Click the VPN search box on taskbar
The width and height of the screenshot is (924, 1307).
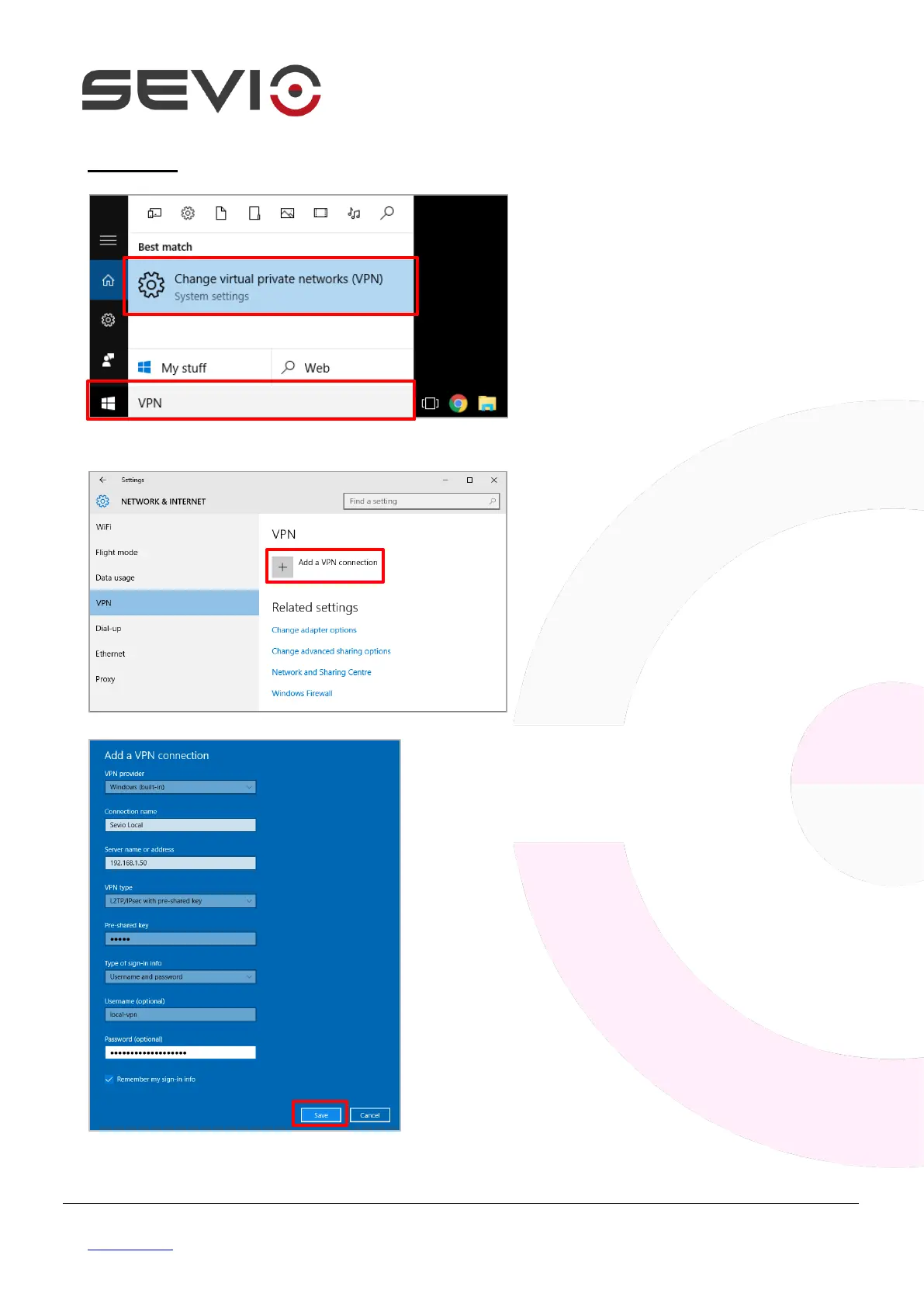pos(270,403)
